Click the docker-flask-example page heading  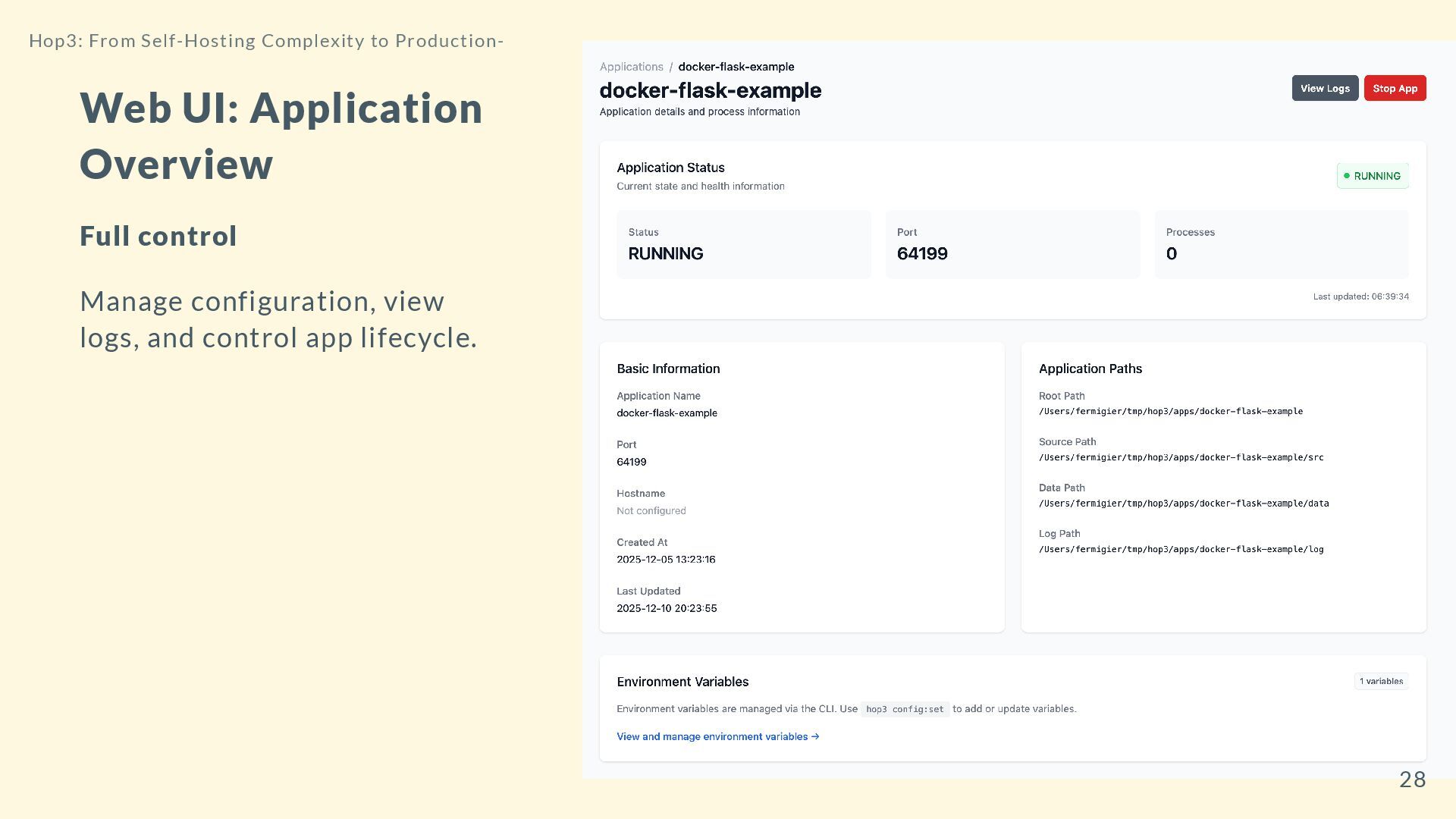click(710, 91)
